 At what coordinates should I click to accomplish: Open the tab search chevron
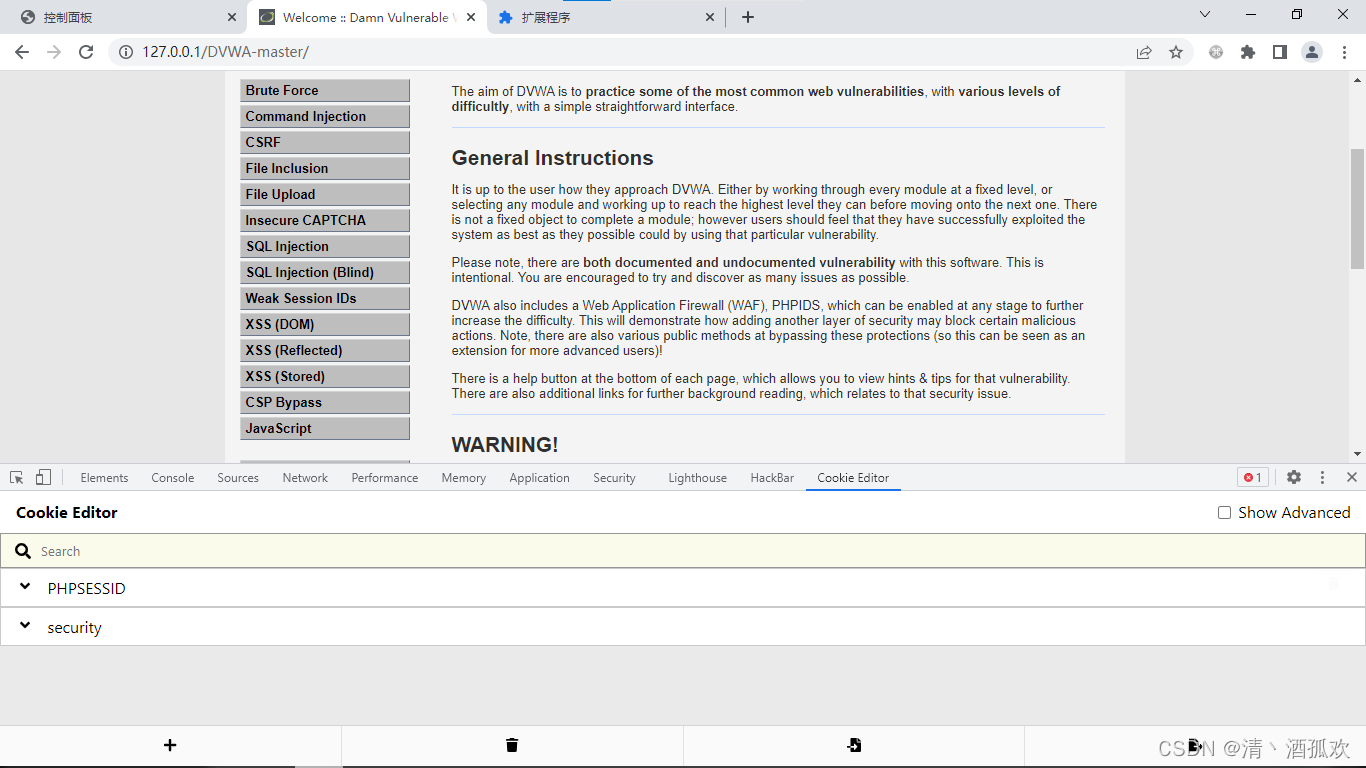(1205, 15)
